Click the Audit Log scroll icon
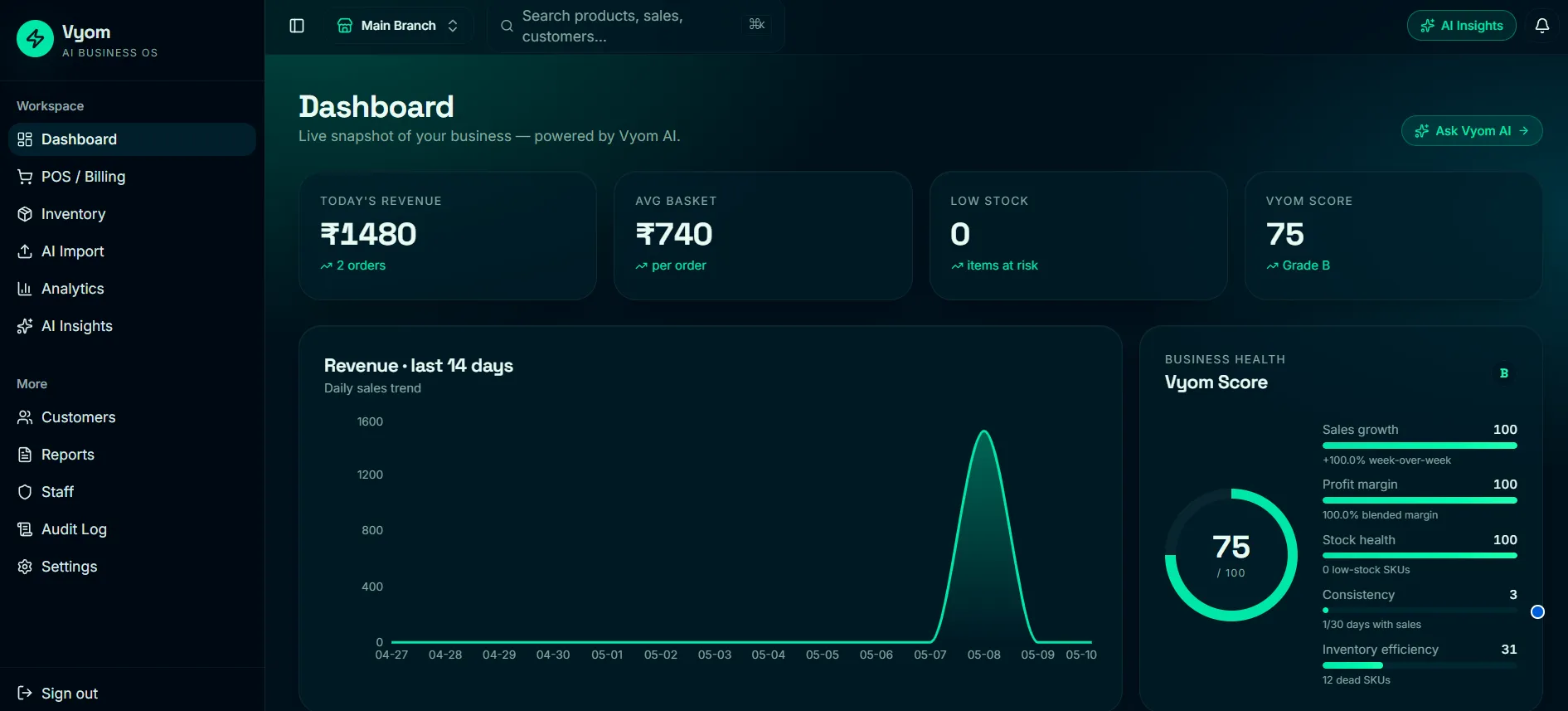Image resolution: width=1568 pixels, height=711 pixels. (25, 529)
